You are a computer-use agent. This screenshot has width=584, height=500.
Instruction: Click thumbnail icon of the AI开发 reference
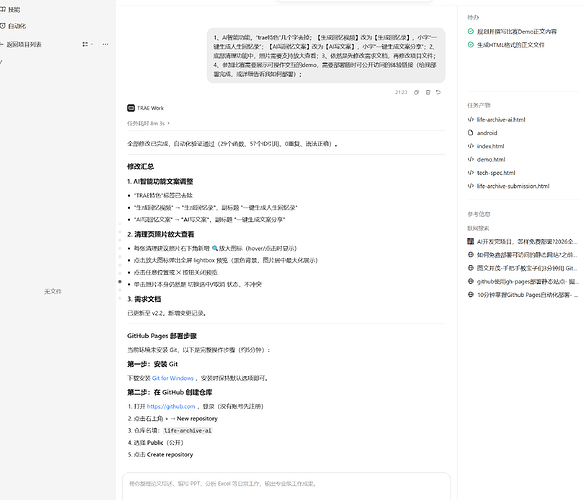point(471,241)
